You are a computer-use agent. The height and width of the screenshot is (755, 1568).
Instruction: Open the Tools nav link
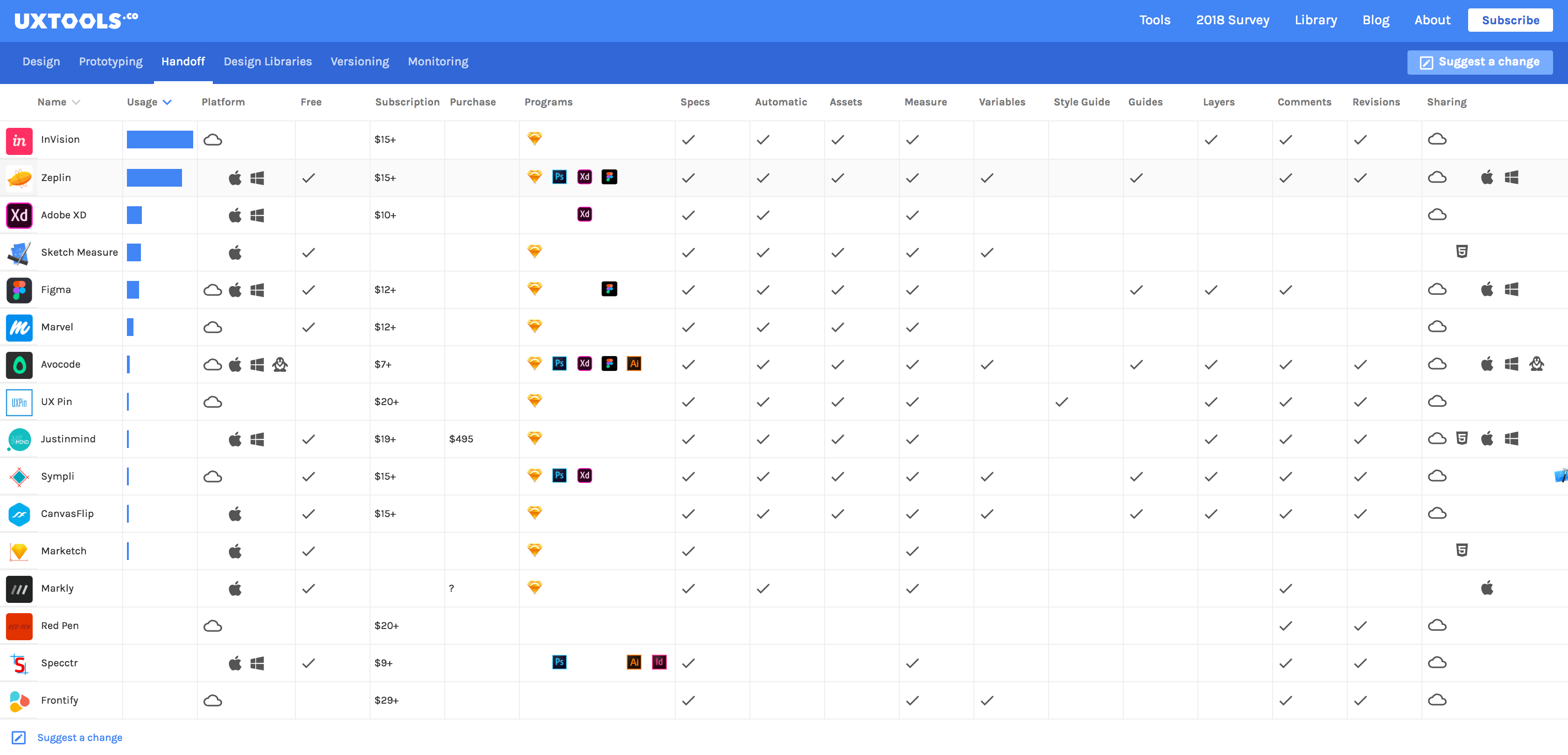(1155, 20)
